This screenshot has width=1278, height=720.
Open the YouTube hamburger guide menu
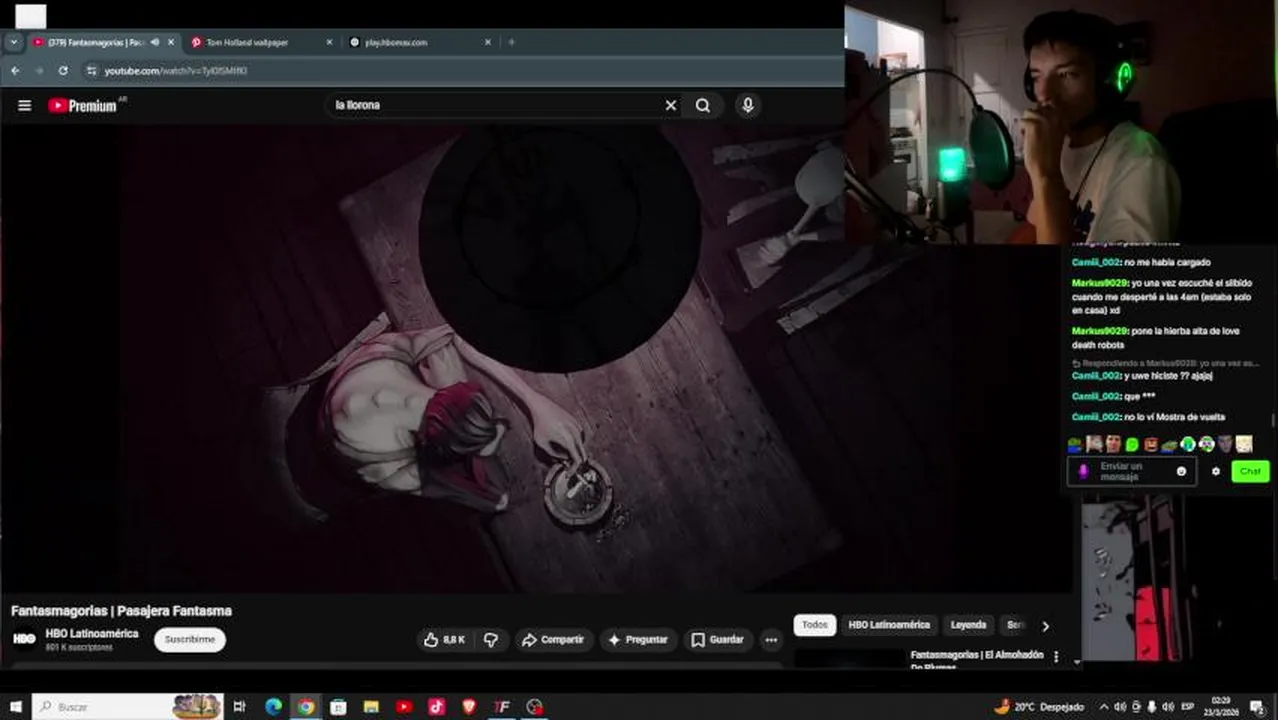(24, 105)
